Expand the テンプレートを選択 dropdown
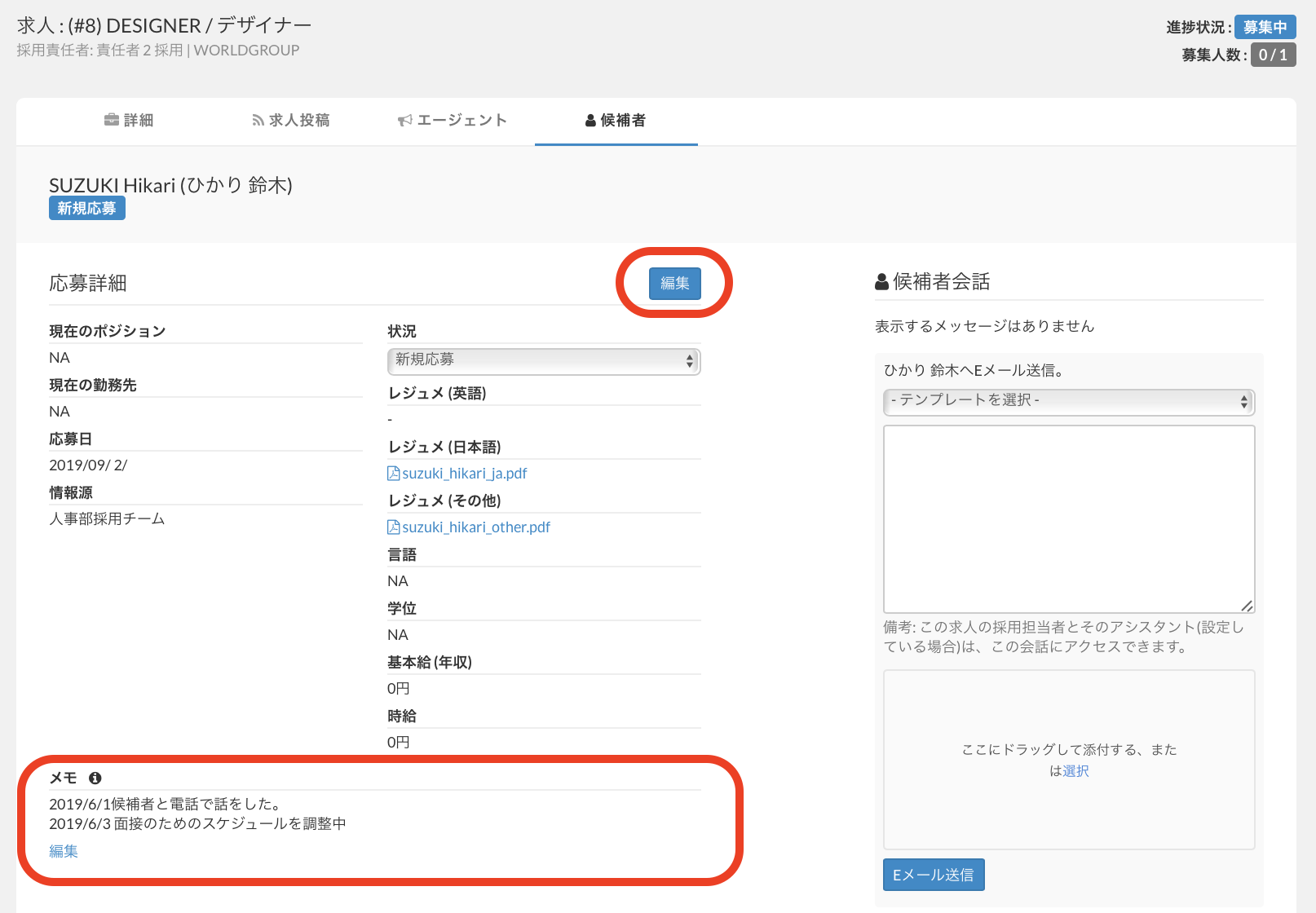 [x=1068, y=401]
